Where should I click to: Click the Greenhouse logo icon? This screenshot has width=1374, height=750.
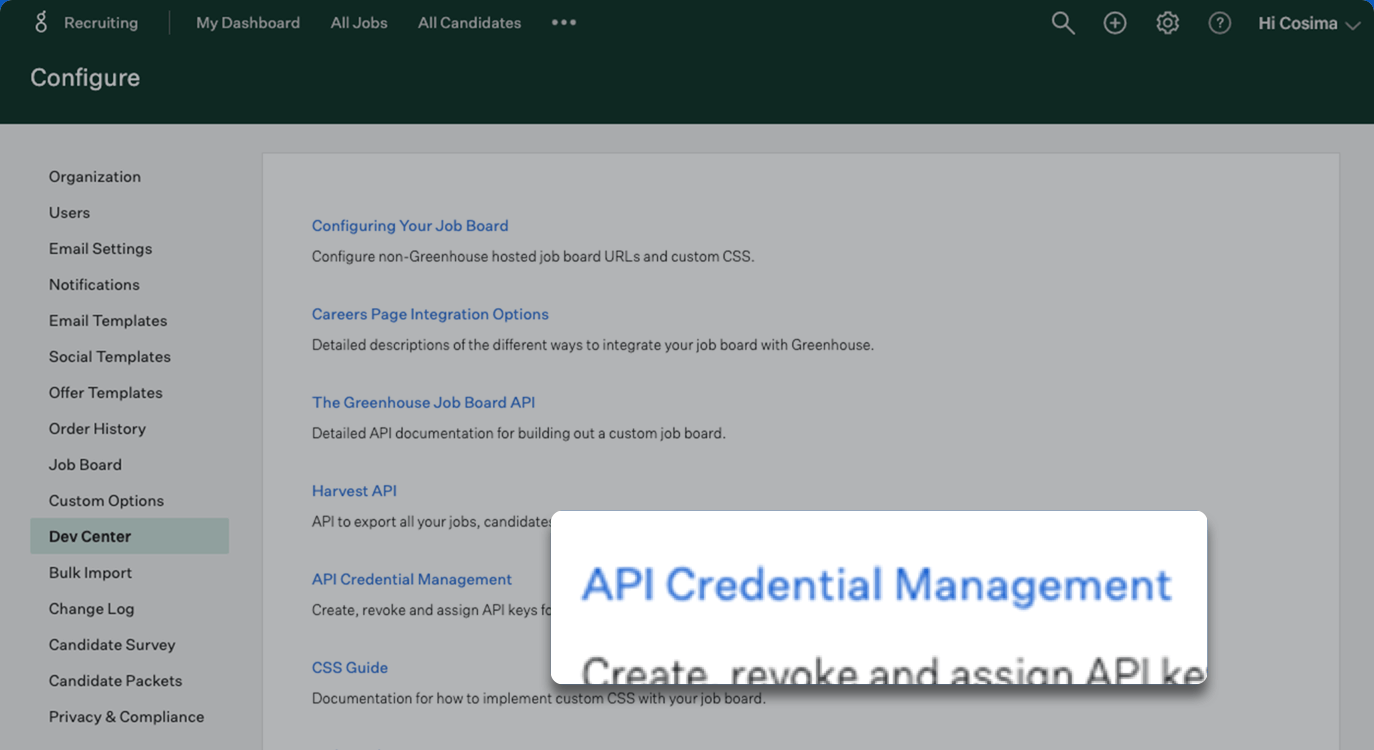(x=41, y=22)
